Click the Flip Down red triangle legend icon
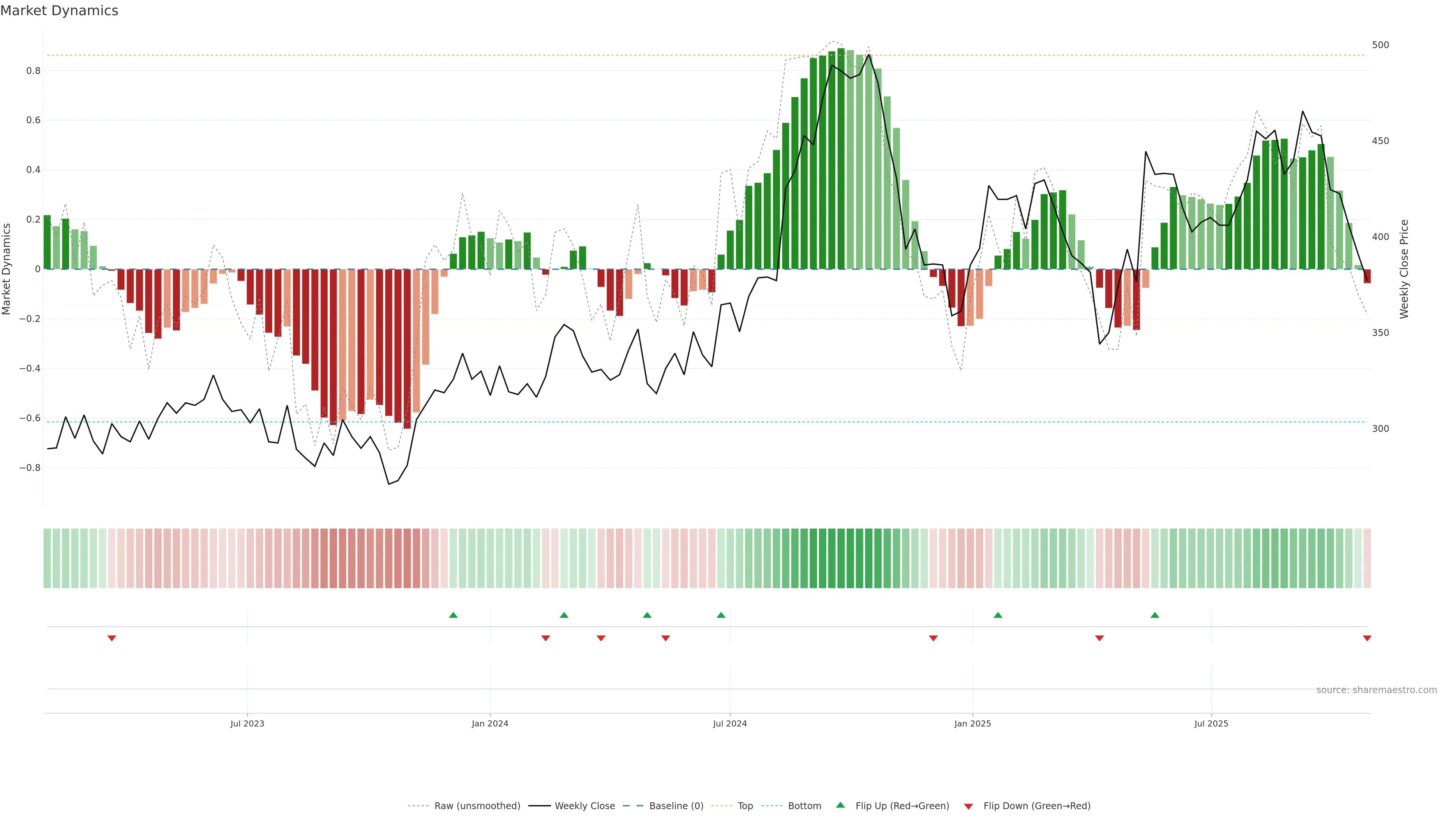Viewport: 1456px width, 819px height. [968, 806]
